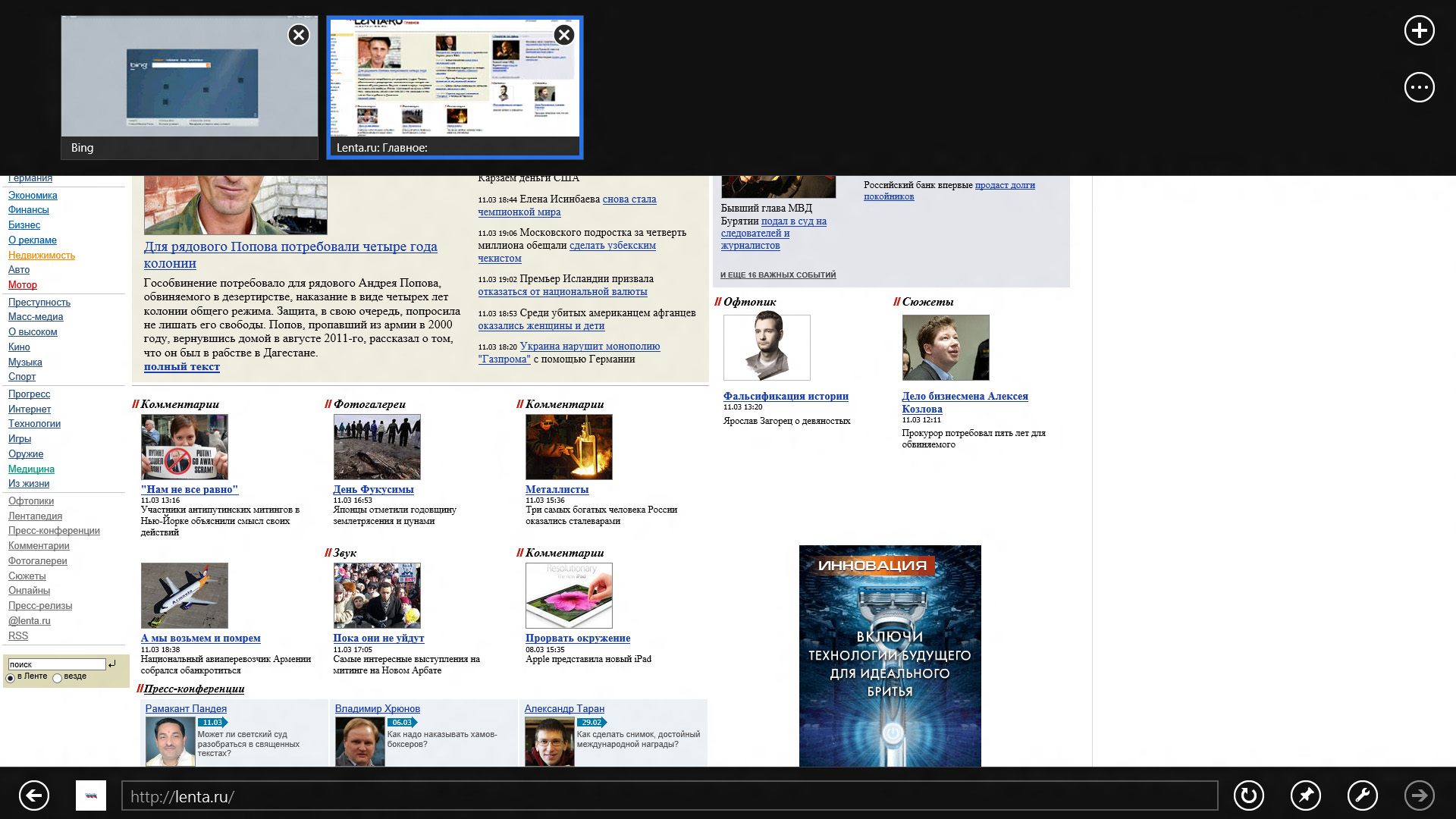
Task: Open a new tab with plus icon
Action: tap(1419, 30)
